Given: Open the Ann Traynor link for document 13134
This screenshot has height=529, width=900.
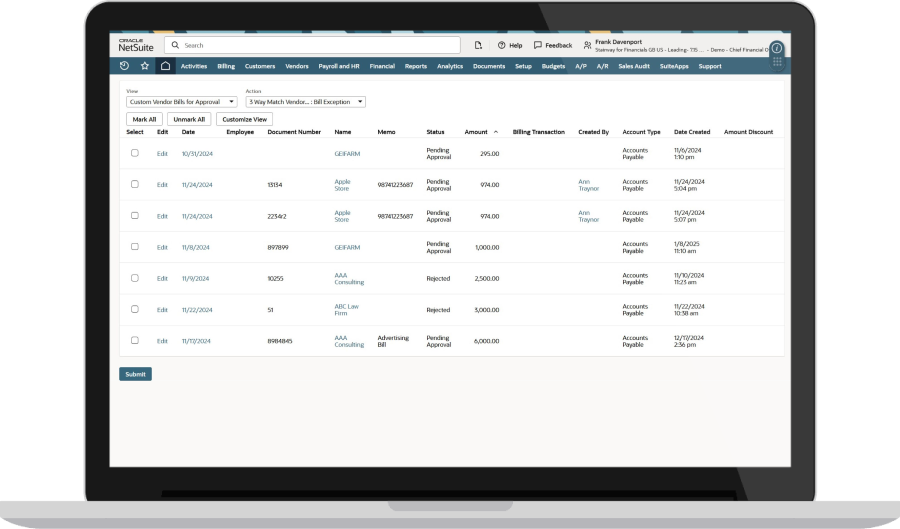Looking at the screenshot, I should pos(588,185).
